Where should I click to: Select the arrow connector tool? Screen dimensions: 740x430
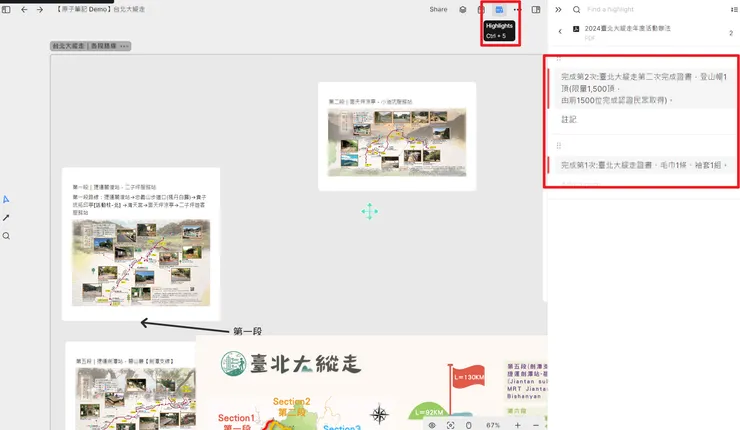tap(6, 218)
